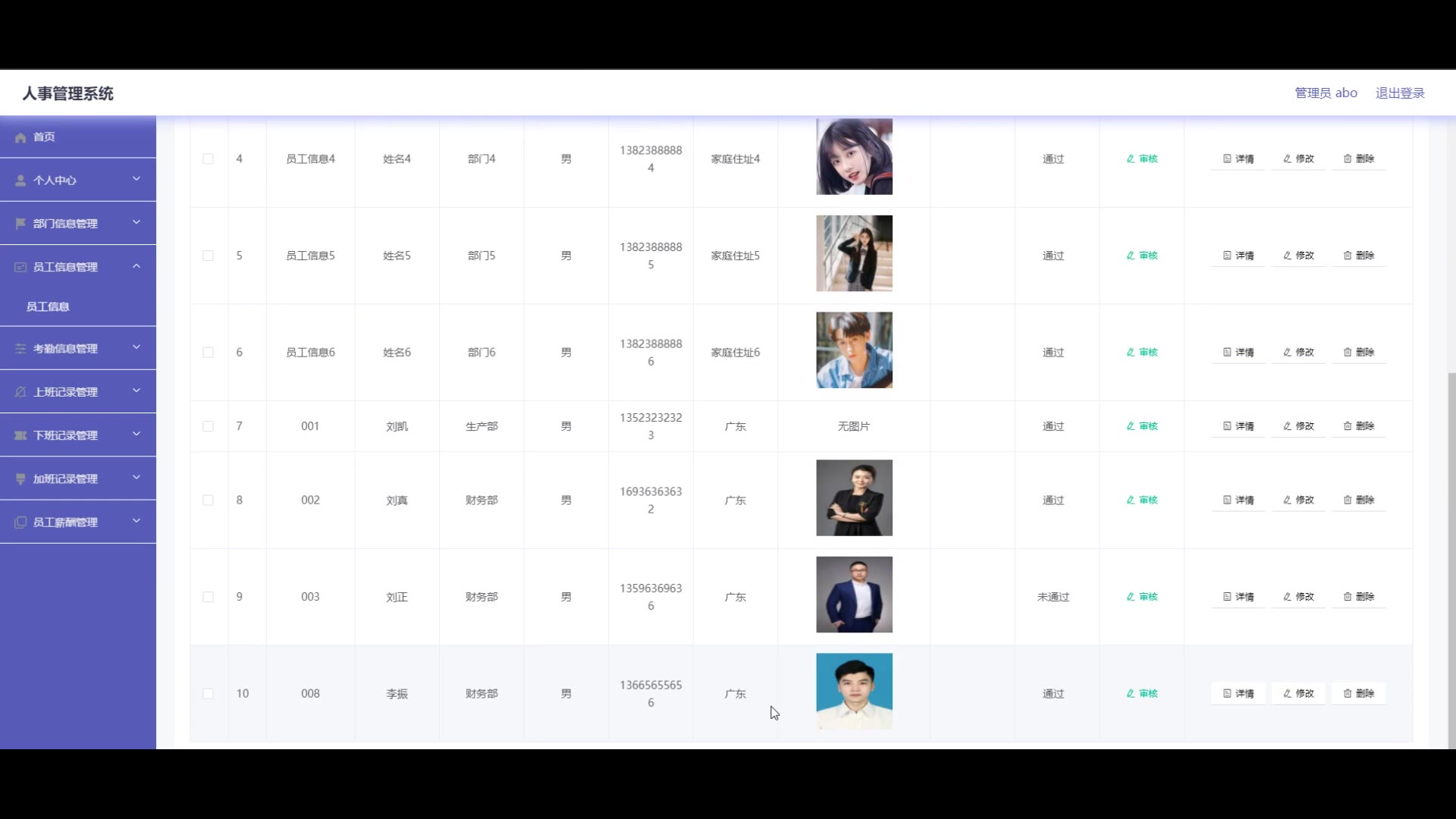The height and width of the screenshot is (819, 1456).
Task: Expand the 考勤信息管理 chevron
Action: tap(136, 347)
